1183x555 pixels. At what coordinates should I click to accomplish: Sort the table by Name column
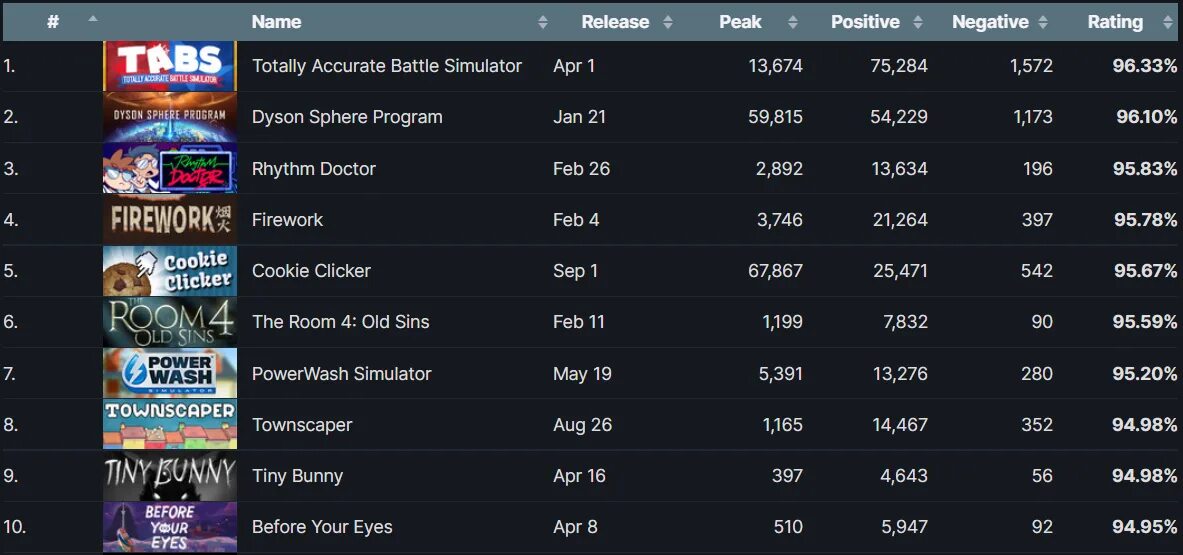277,22
